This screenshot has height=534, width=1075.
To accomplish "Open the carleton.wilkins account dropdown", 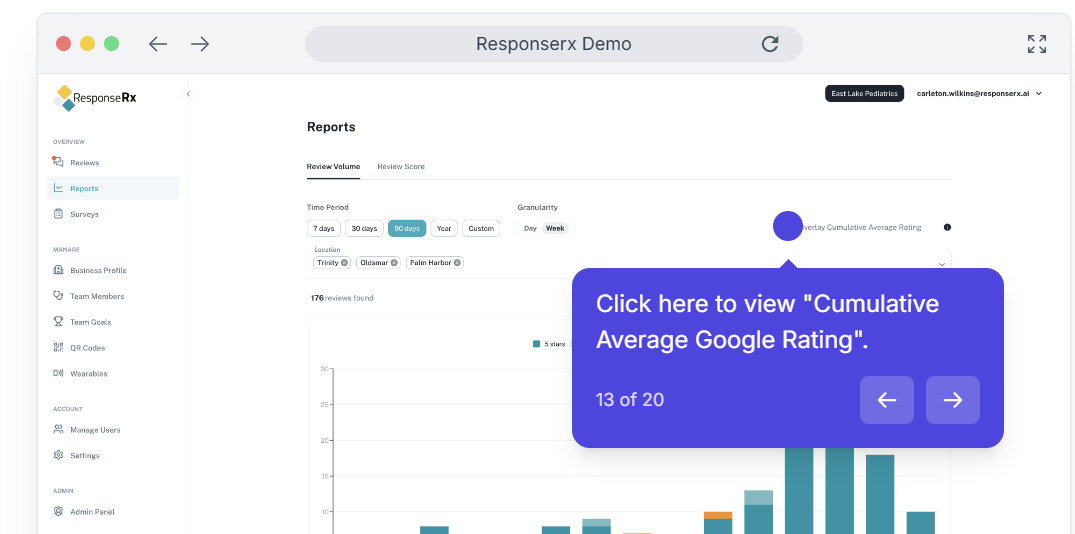I will tap(979, 93).
